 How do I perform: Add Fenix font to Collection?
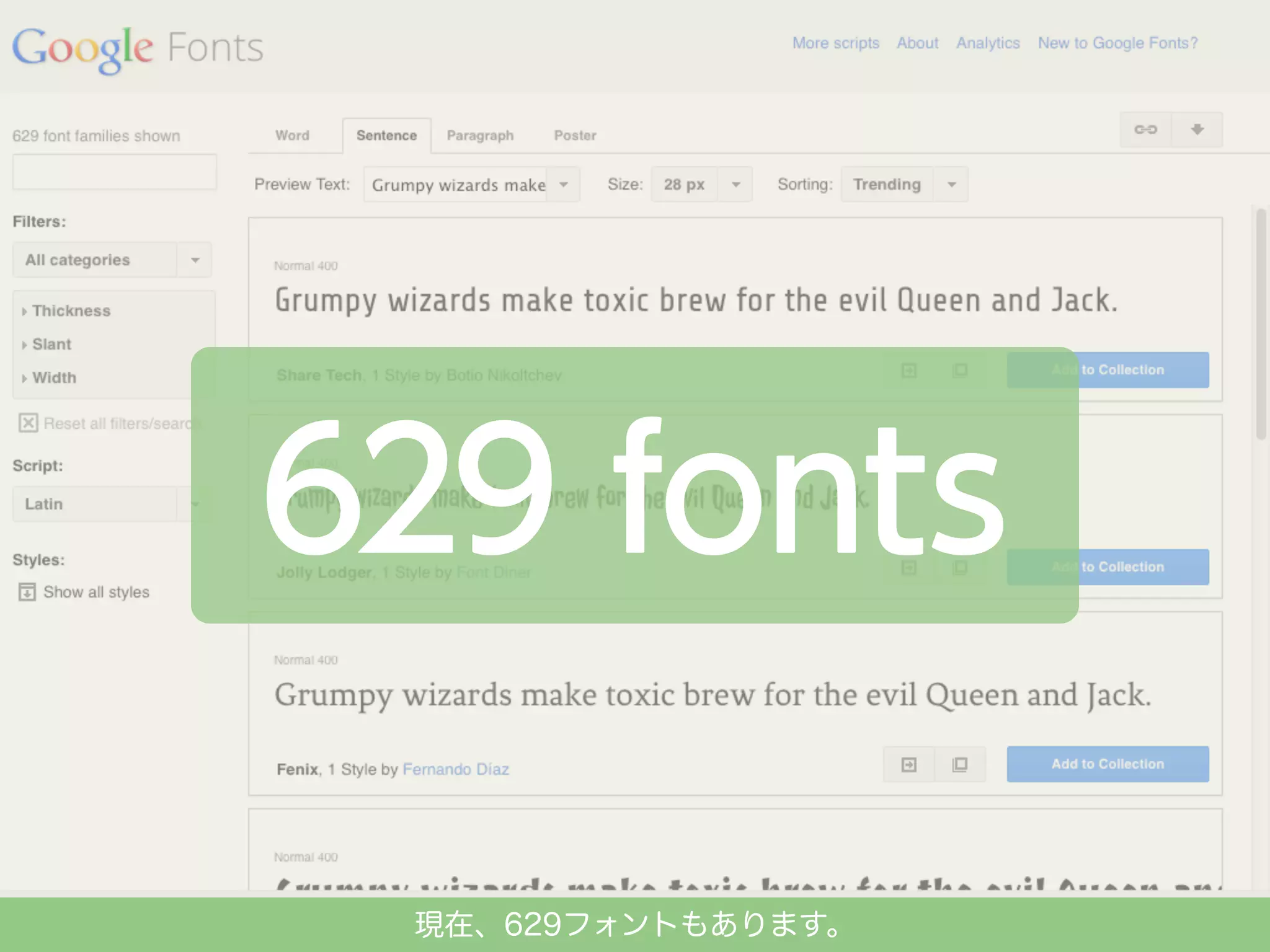coord(1108,764)
